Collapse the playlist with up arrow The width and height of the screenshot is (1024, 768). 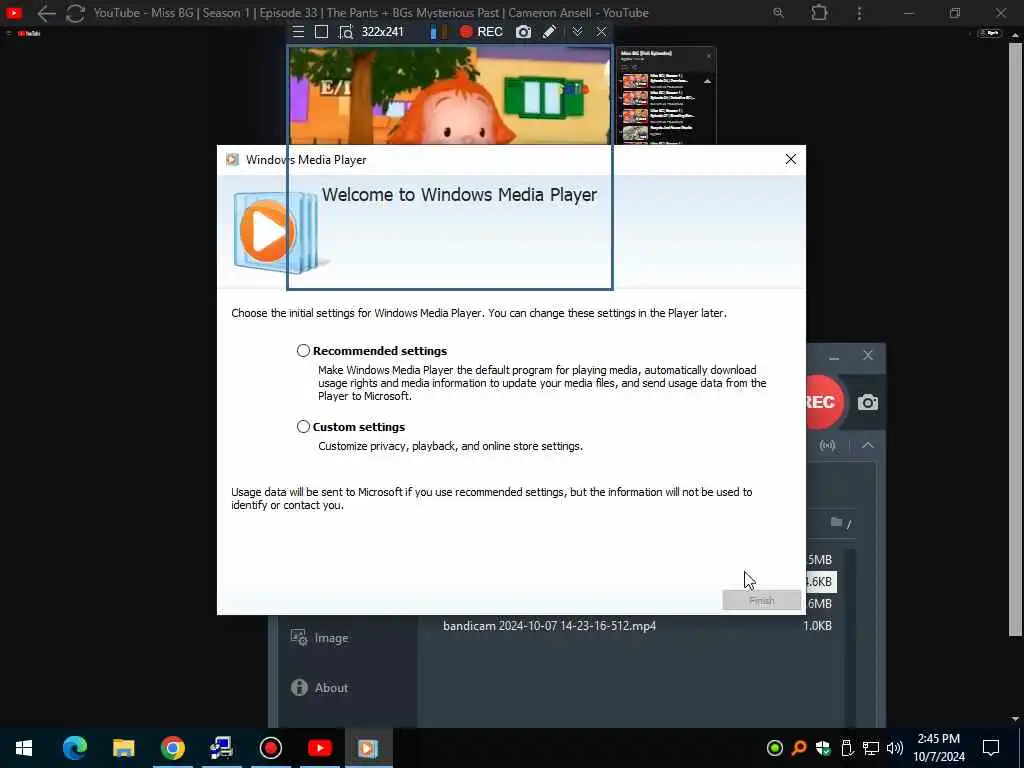point(707,82)
